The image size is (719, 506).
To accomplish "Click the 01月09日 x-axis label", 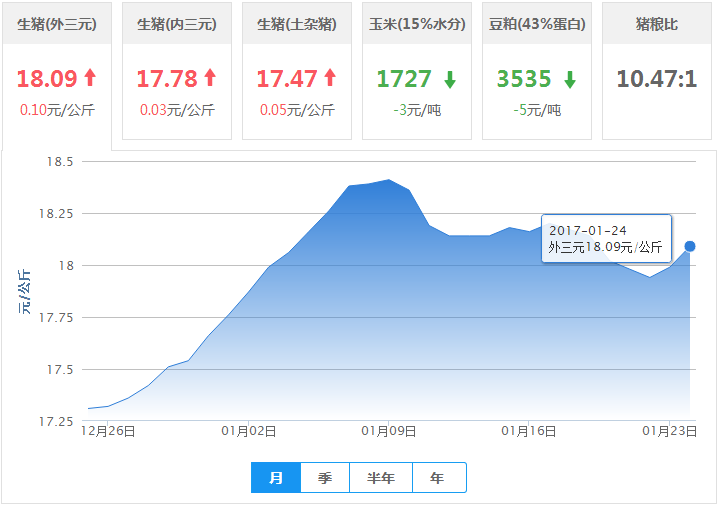I will [389, 431].
